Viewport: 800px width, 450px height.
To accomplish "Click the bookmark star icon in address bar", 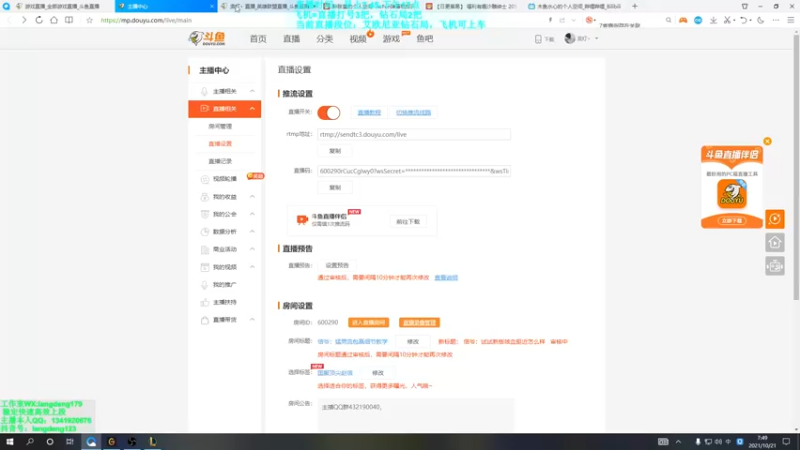I will pos(89,20).
